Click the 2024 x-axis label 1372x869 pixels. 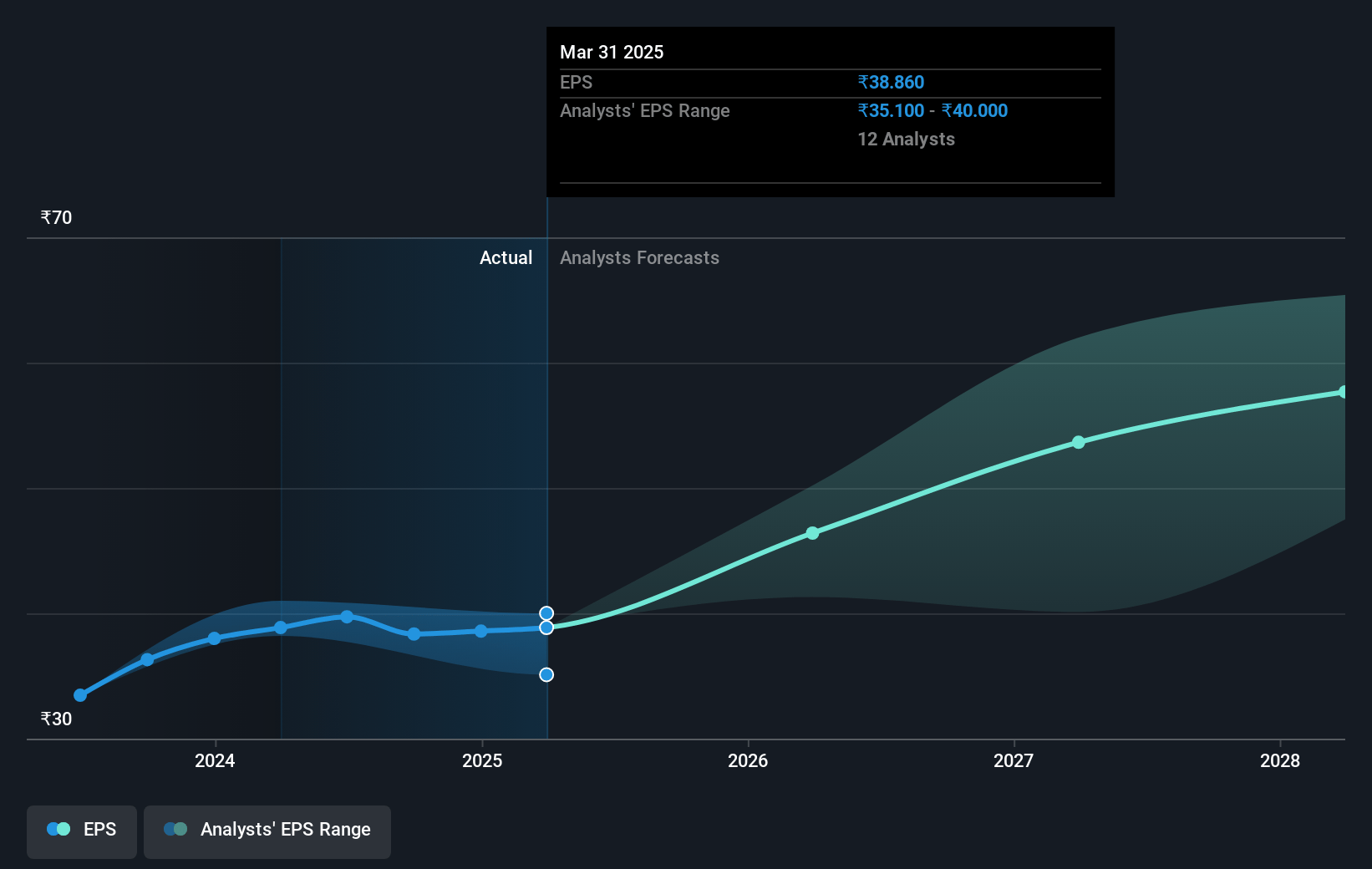(215, 760)
